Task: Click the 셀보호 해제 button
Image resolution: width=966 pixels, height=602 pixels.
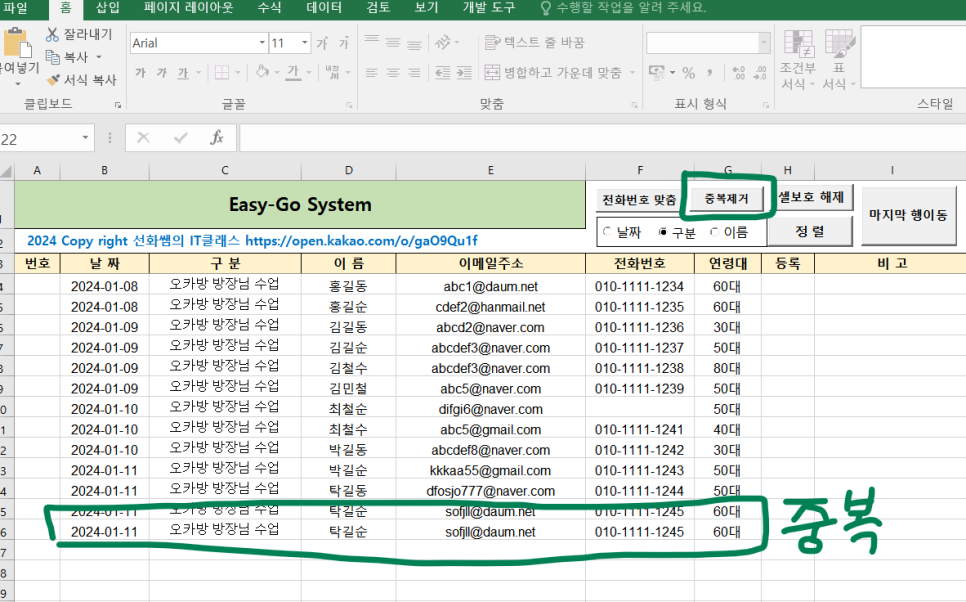Action: [812, 197]
